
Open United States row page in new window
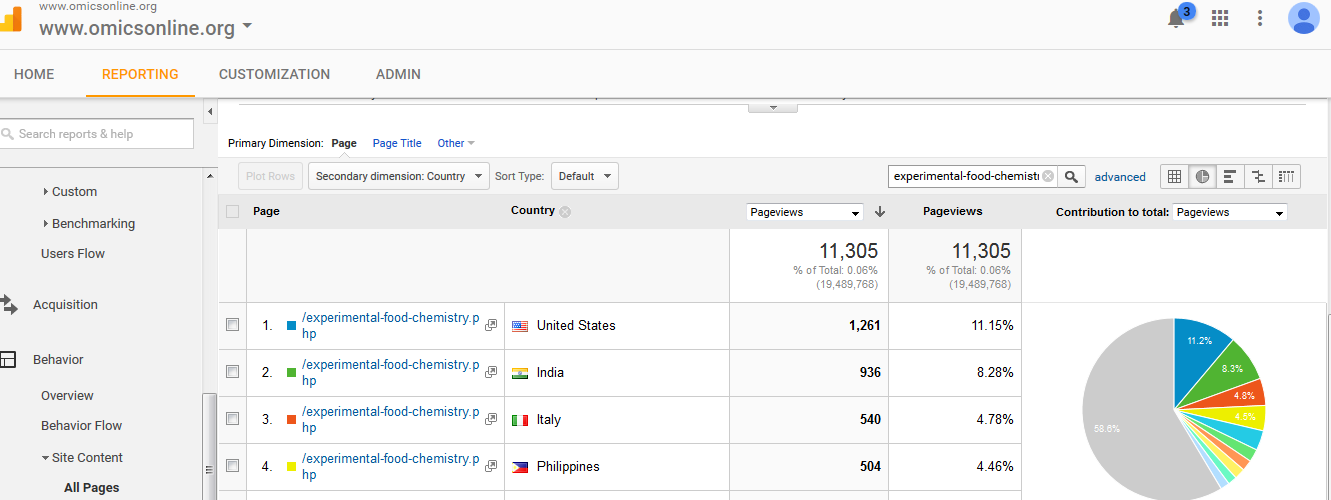491,325
